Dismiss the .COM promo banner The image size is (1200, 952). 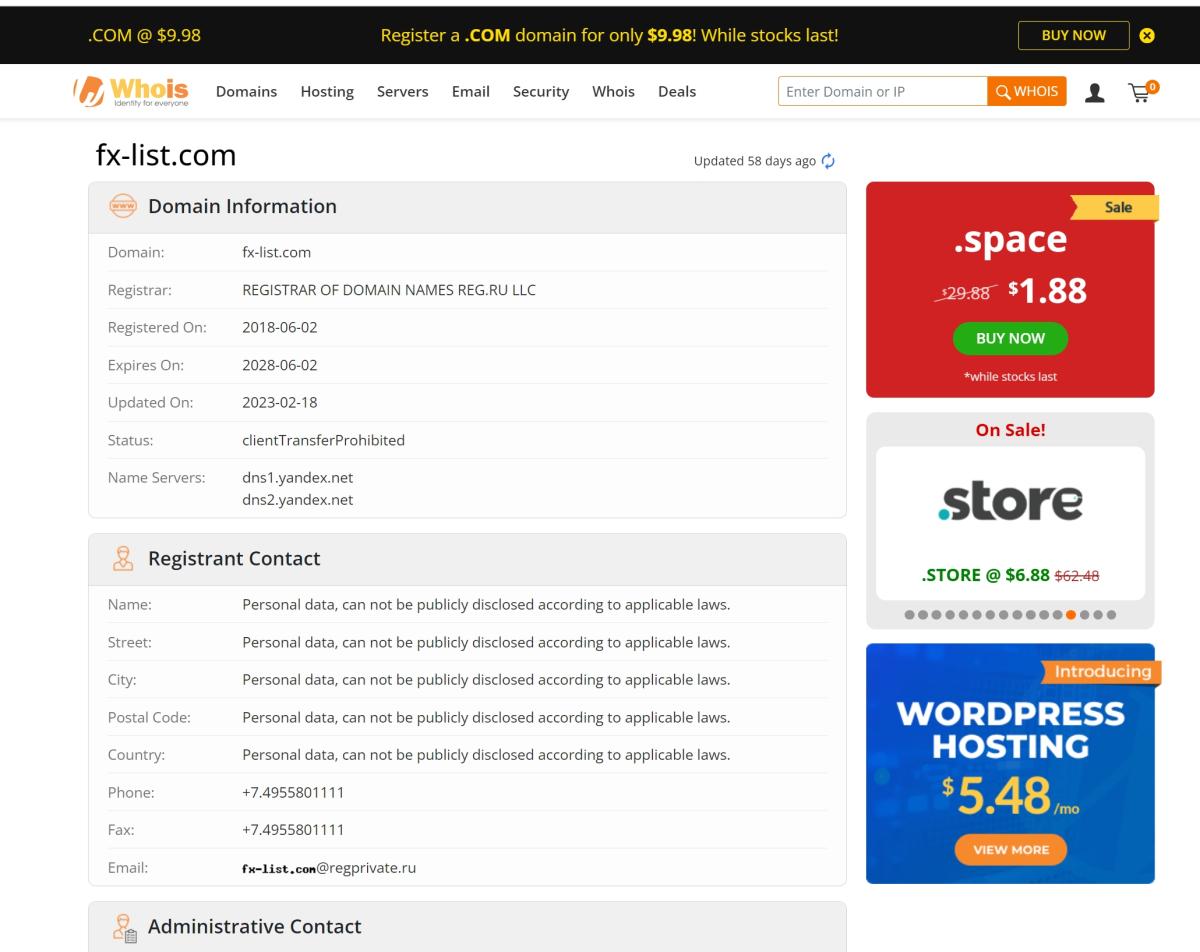[1146, 35]
